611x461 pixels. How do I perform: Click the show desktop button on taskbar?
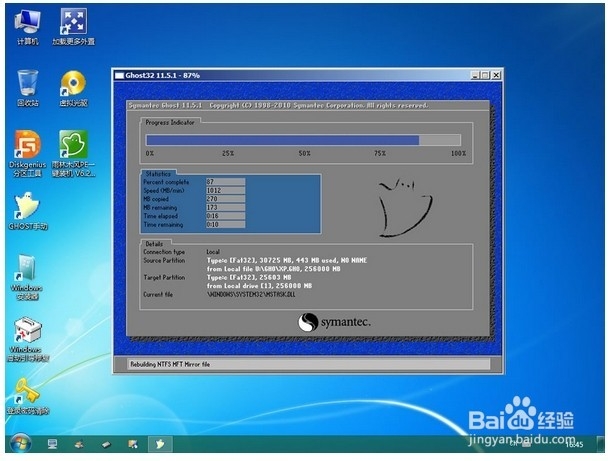click(x=600, y=444)
